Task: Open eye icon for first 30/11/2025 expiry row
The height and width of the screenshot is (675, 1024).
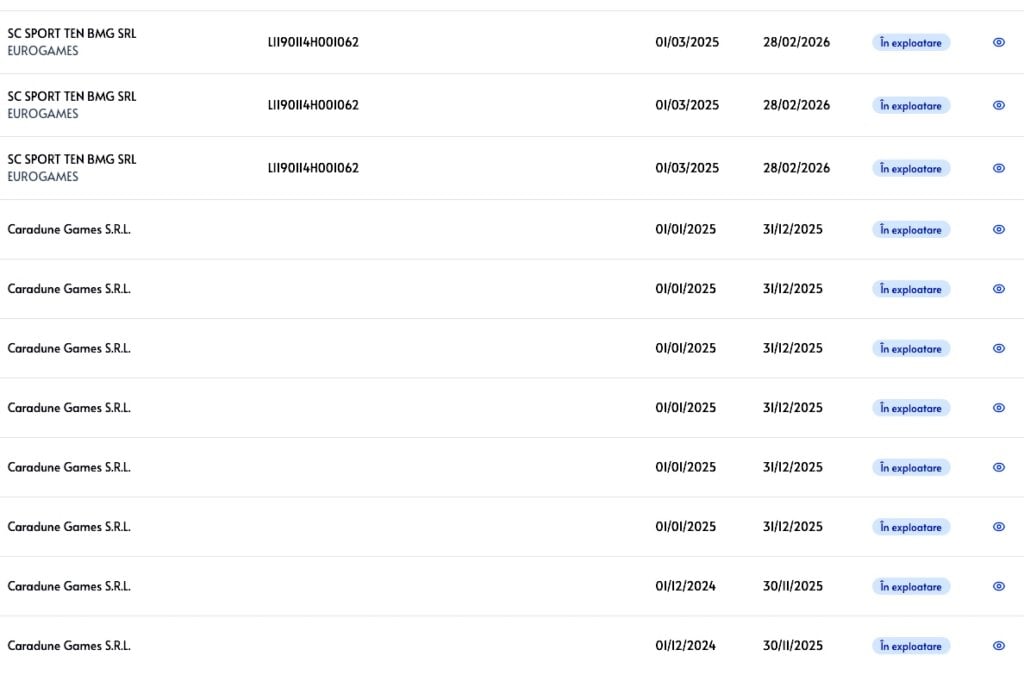Action: [x=998, y=586]
